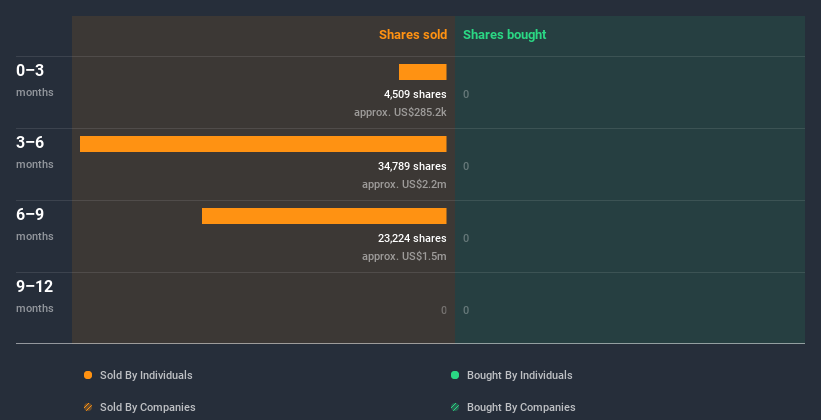Select the 0–3 months row label
Image resolution: width=821 pixels, height=420 pixels.
pyautogui.click(x=35, y=80)
